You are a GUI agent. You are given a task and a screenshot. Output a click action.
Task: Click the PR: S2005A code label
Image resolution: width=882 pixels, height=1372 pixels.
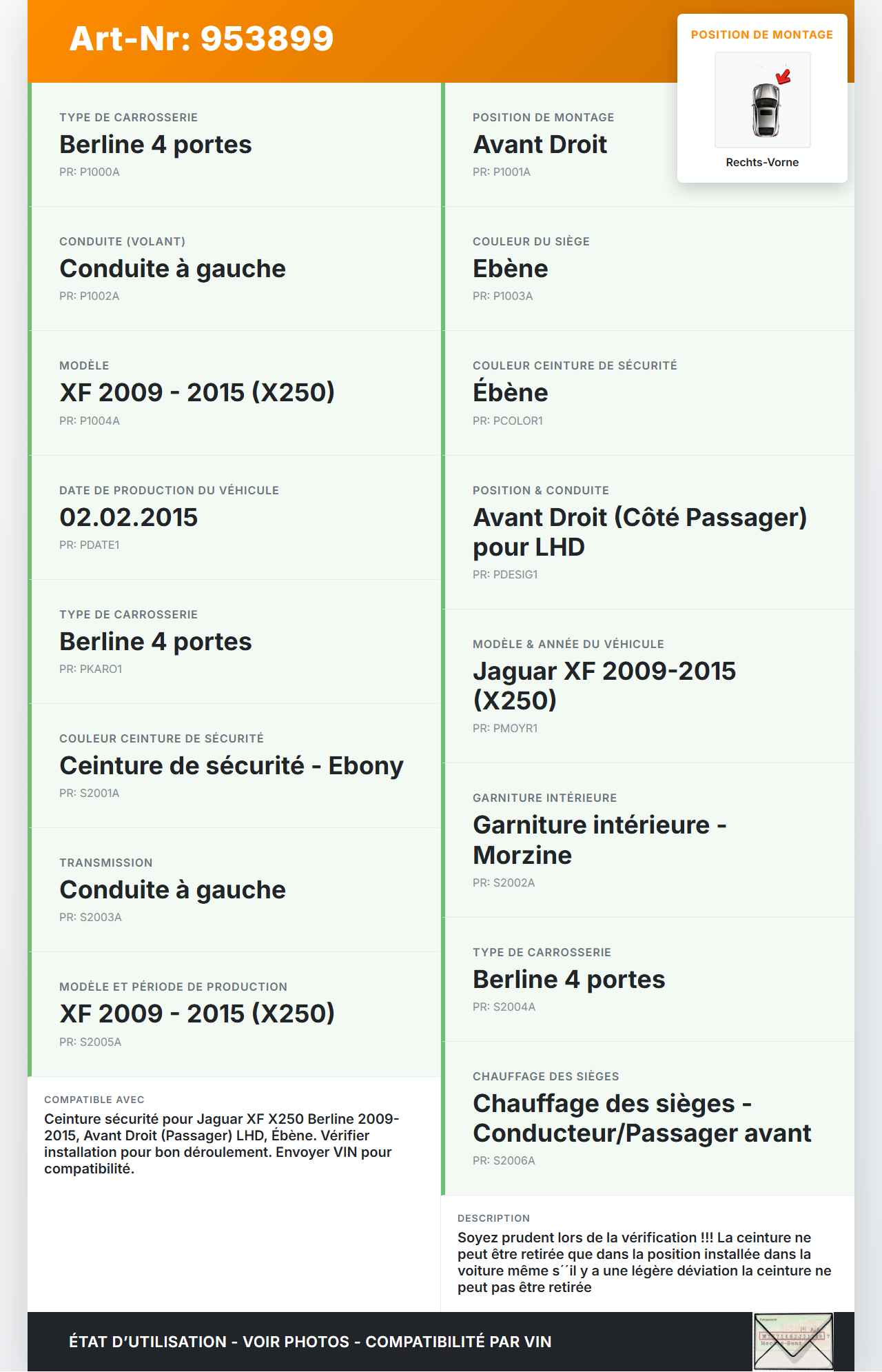(x=90, y=1042)
